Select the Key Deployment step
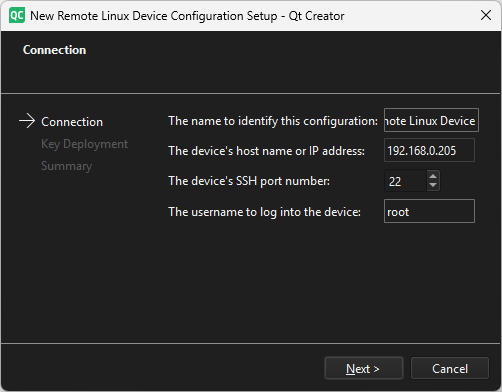502x392 pixels. pyautogui.click(x=84, y=144)
